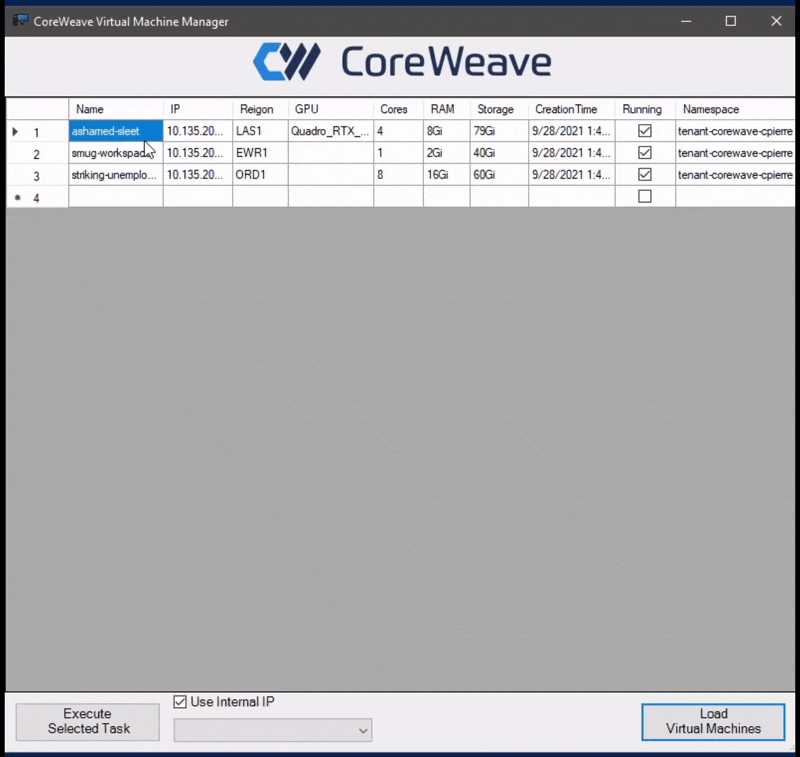
Task: Click the CreationTime column header
Action: (566, 109)
